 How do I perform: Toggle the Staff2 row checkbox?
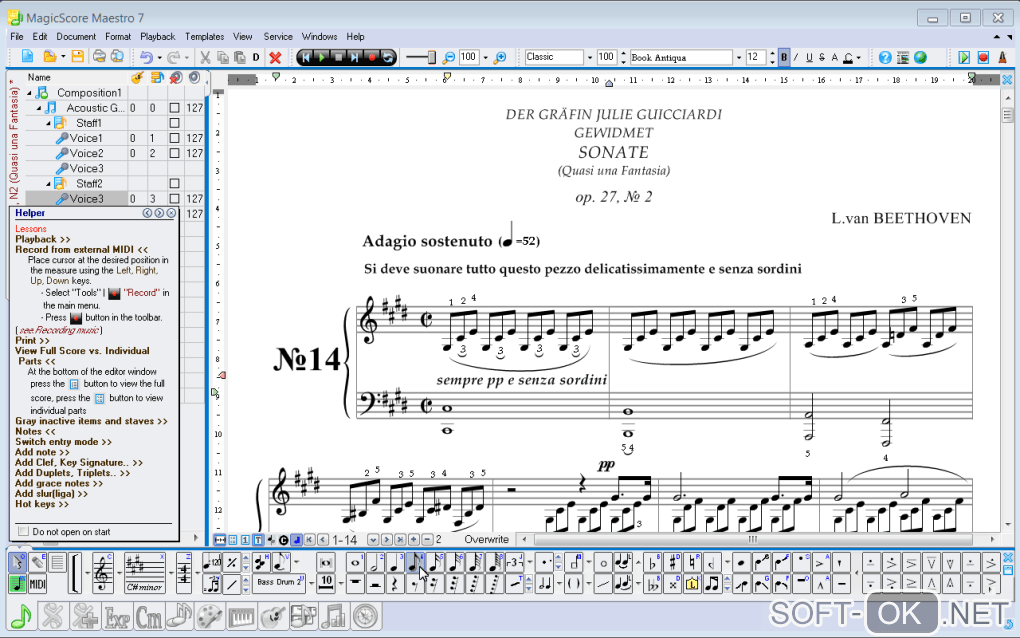click(174, 183)
